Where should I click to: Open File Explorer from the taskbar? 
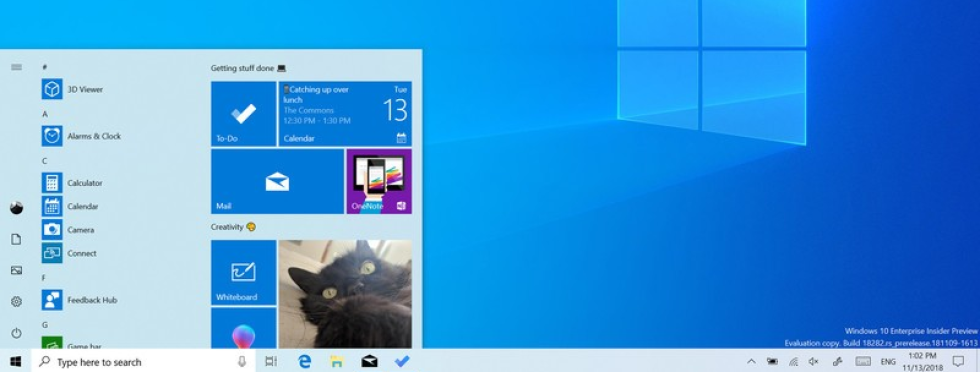(x=337, y=361)
